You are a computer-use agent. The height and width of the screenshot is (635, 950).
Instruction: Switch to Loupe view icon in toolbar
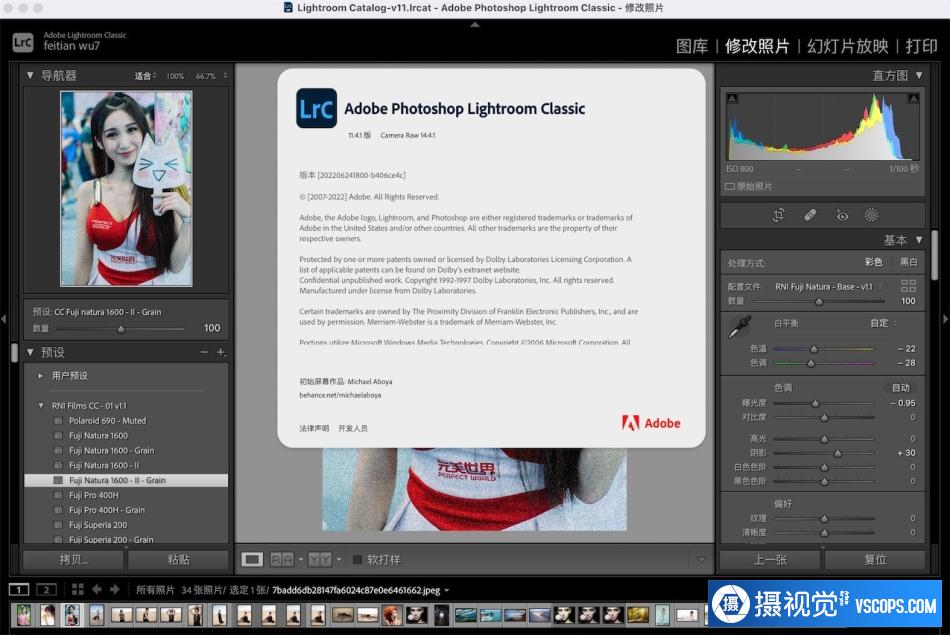click(252, 559)
